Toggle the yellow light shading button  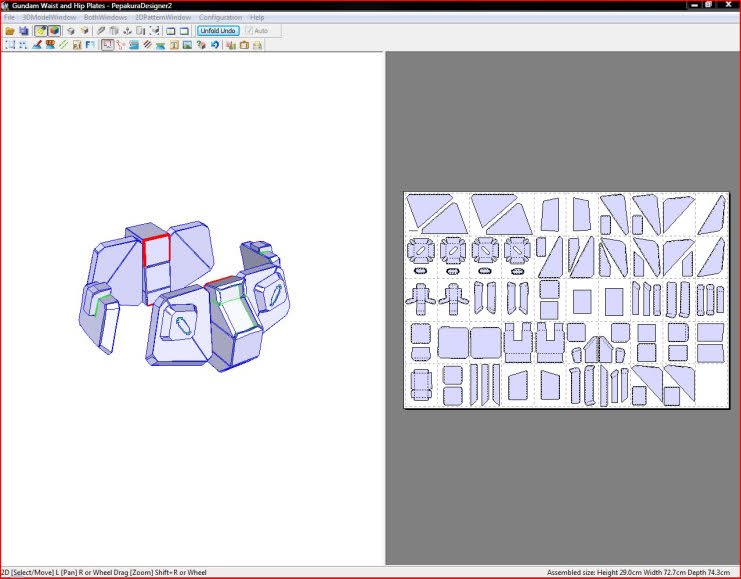pos(41,31)
